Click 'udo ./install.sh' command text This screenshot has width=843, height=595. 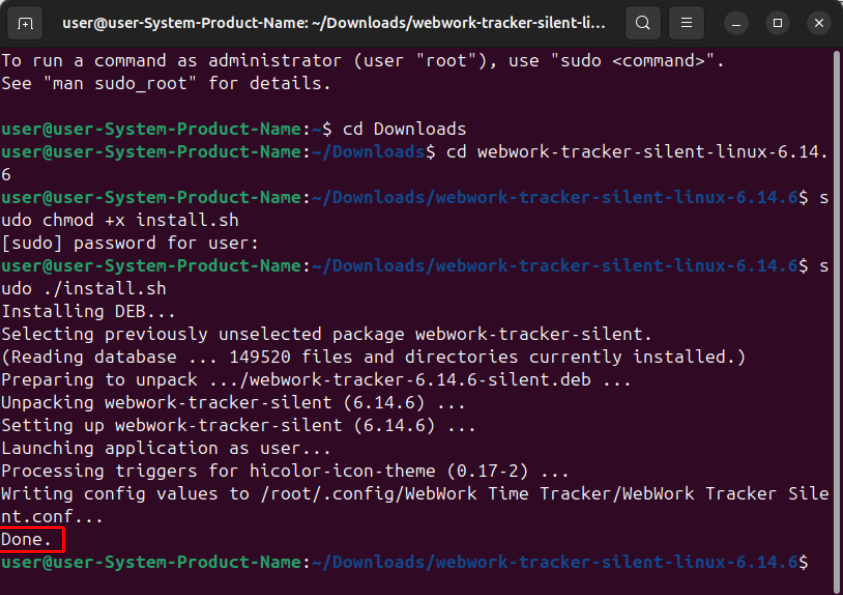coord(84,289)
